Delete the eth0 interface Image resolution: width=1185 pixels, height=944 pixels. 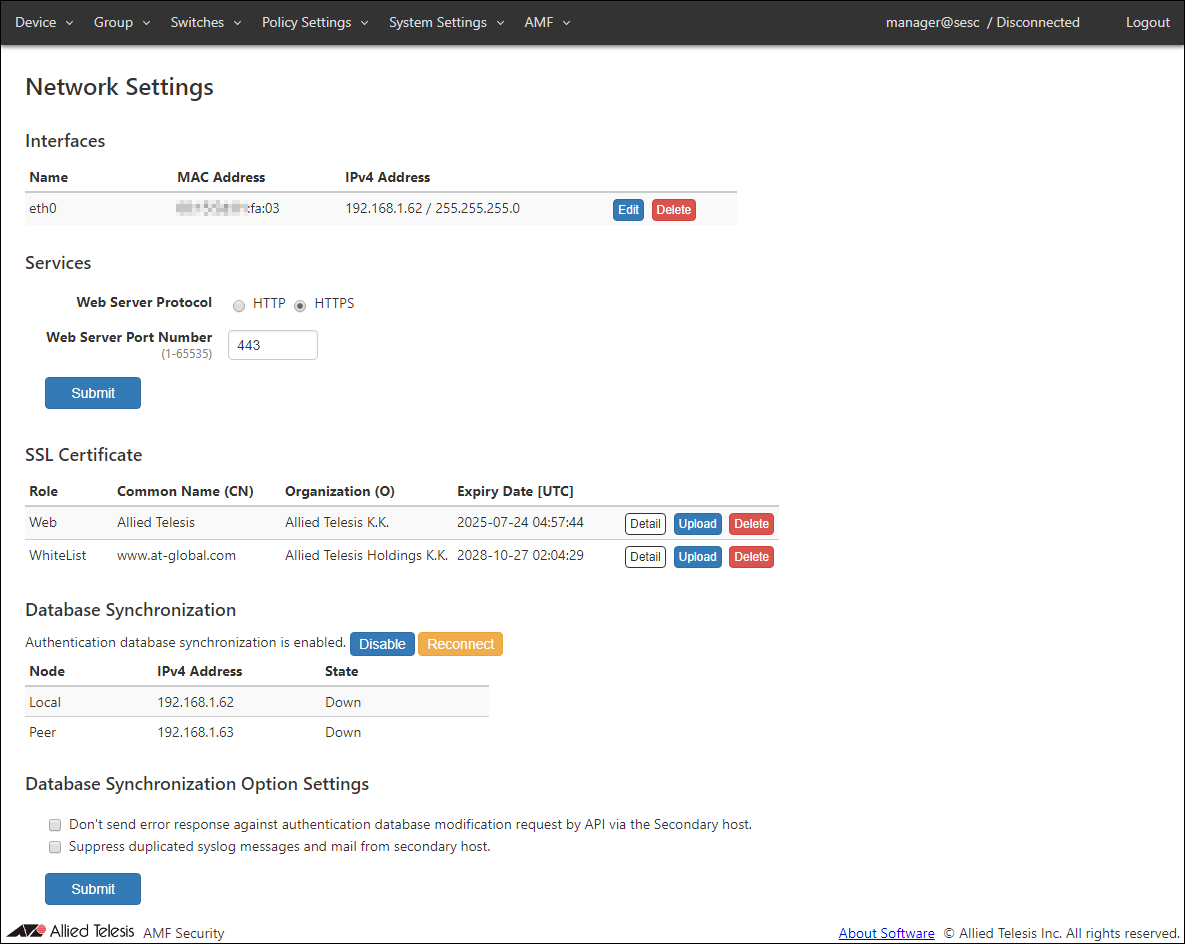coord(673,210)
